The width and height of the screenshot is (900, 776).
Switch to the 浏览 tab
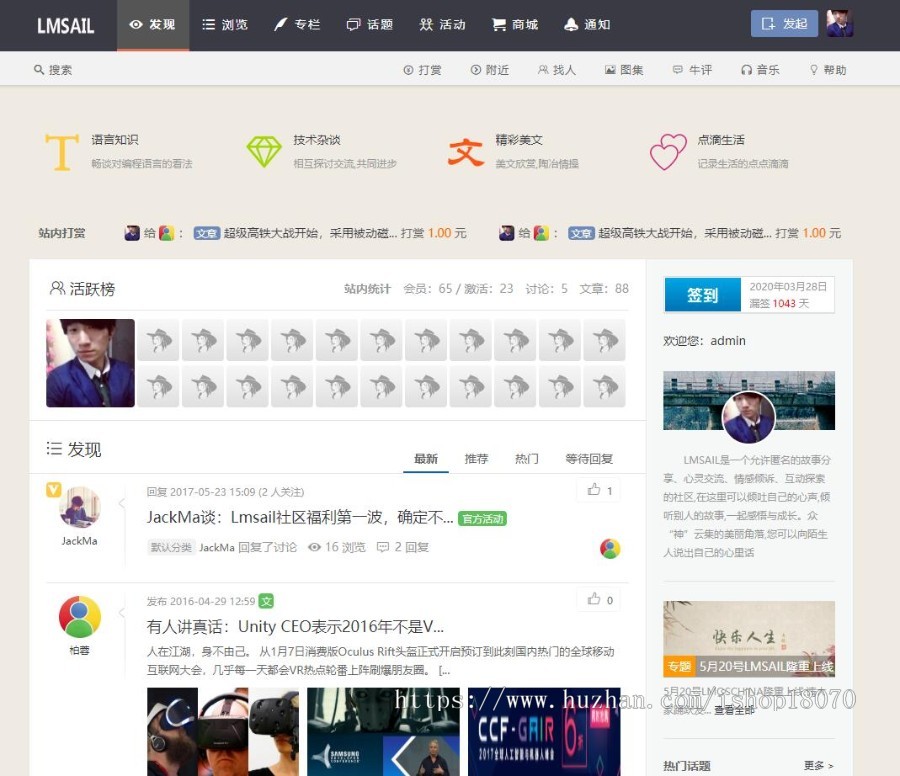pos(225,24)
